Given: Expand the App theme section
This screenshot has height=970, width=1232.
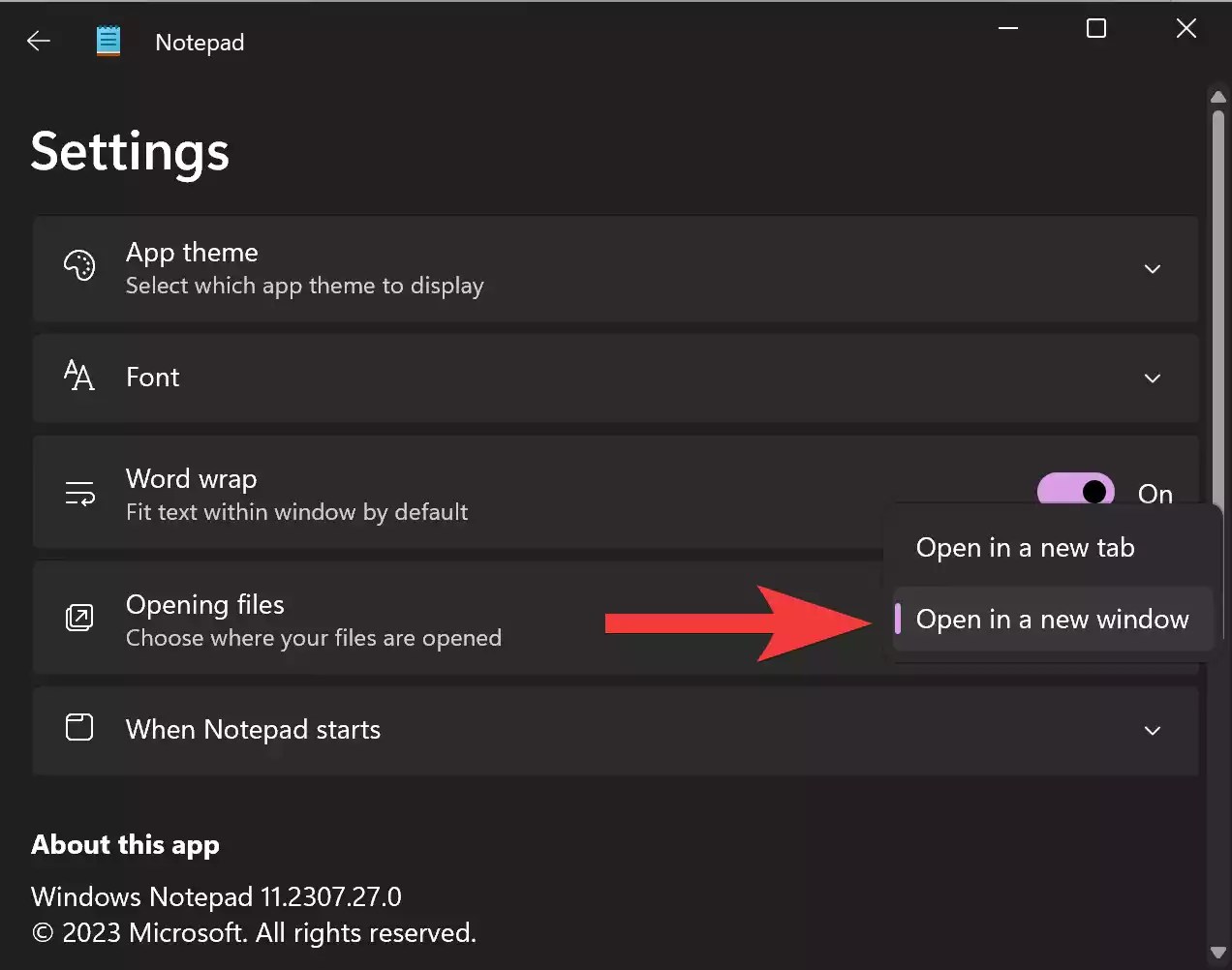Looking at the screenshot, I should point(1153,269).
